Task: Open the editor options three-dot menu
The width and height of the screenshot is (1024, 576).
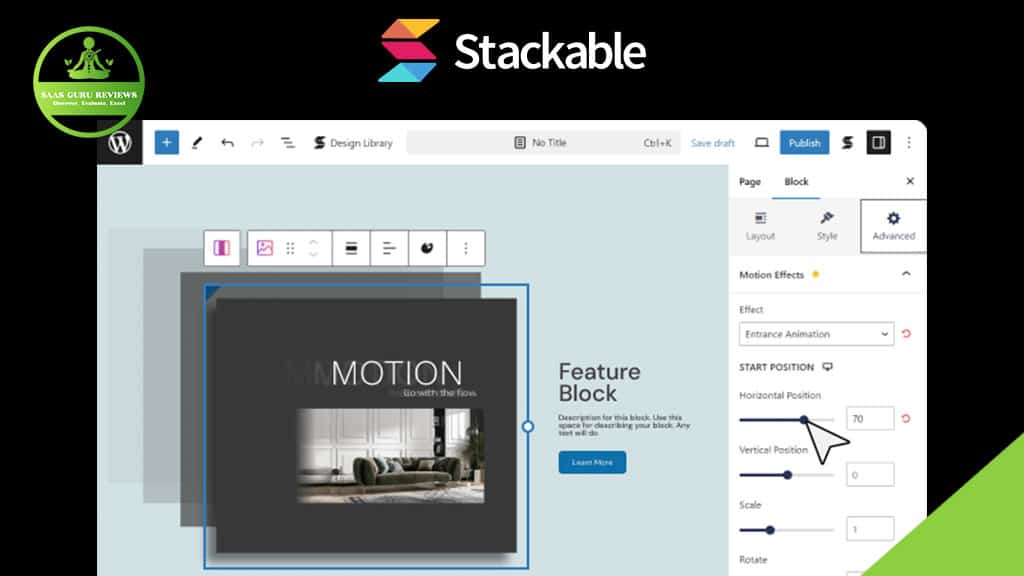Action: click(x=909, y=142)
